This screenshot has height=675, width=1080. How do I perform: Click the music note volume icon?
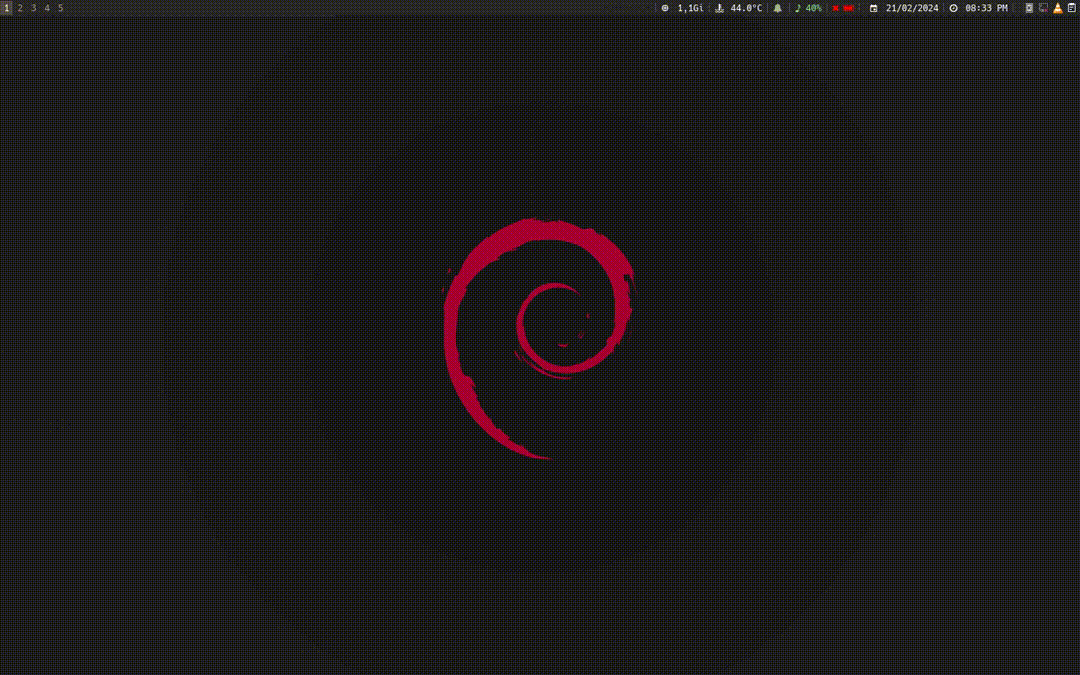(x=798, y=8)
